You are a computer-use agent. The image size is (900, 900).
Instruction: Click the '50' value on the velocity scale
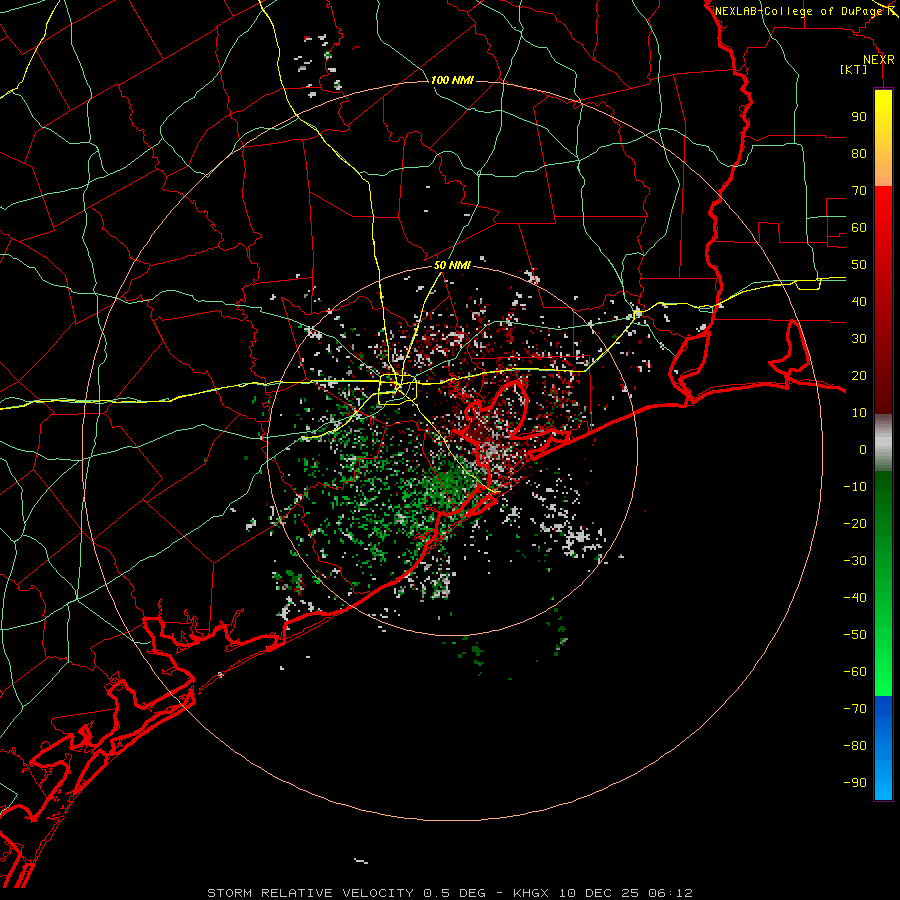(859, 265)
